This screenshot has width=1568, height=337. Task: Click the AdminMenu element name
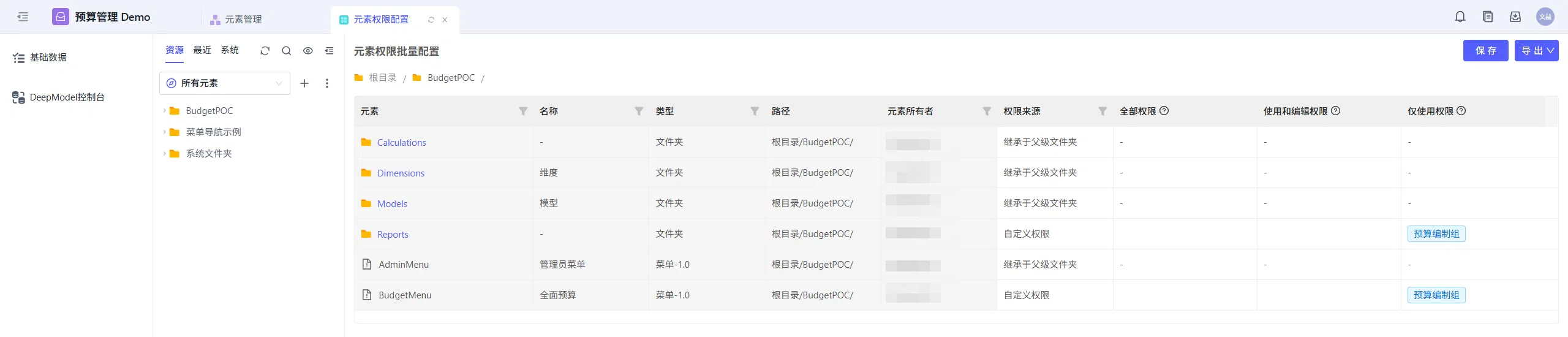pos(404,265)
